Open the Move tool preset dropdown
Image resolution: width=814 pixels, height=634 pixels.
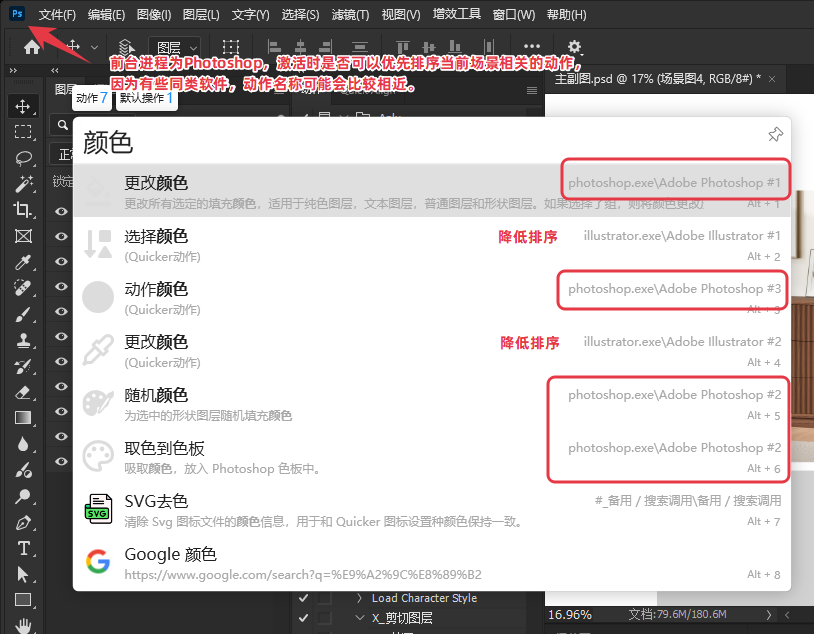(94, 47)
